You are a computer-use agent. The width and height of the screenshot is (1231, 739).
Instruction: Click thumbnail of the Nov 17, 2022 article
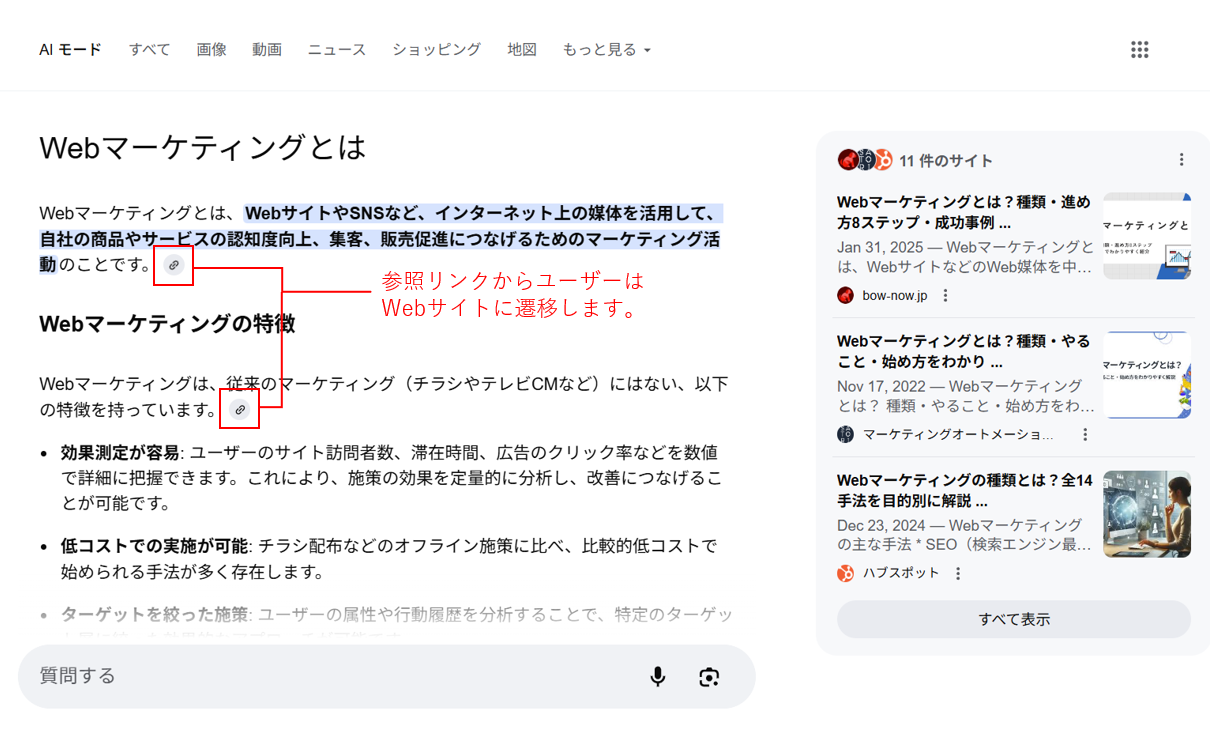(x=1147, y=375)
